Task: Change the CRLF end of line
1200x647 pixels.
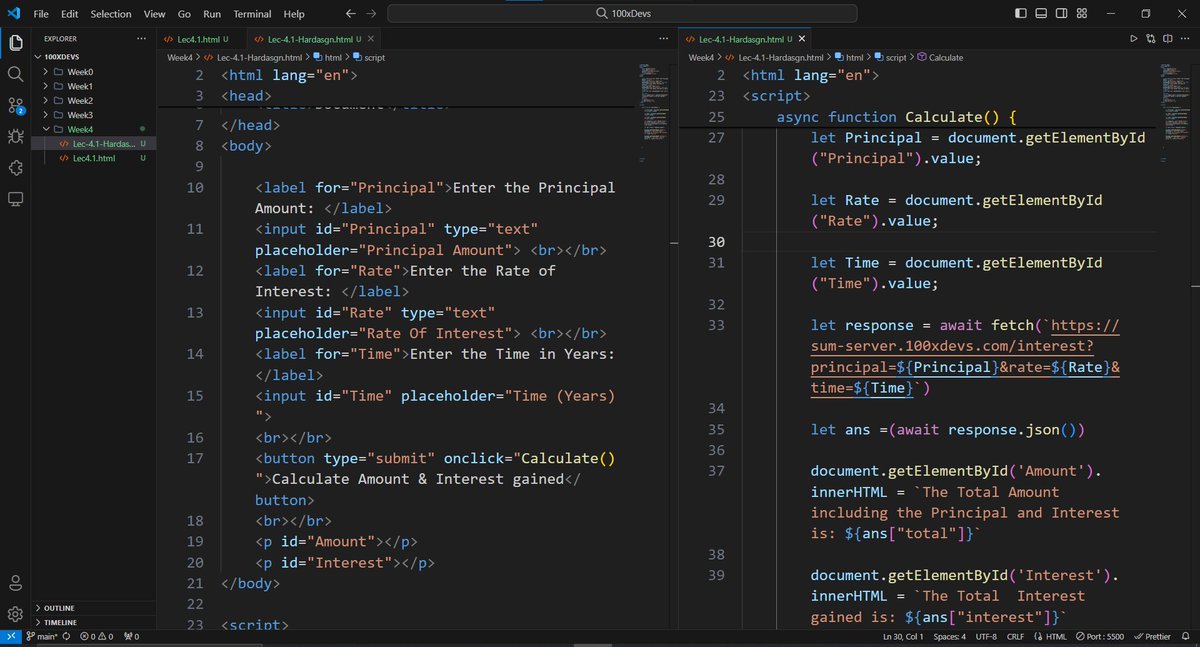Action: pos(1015,637)
